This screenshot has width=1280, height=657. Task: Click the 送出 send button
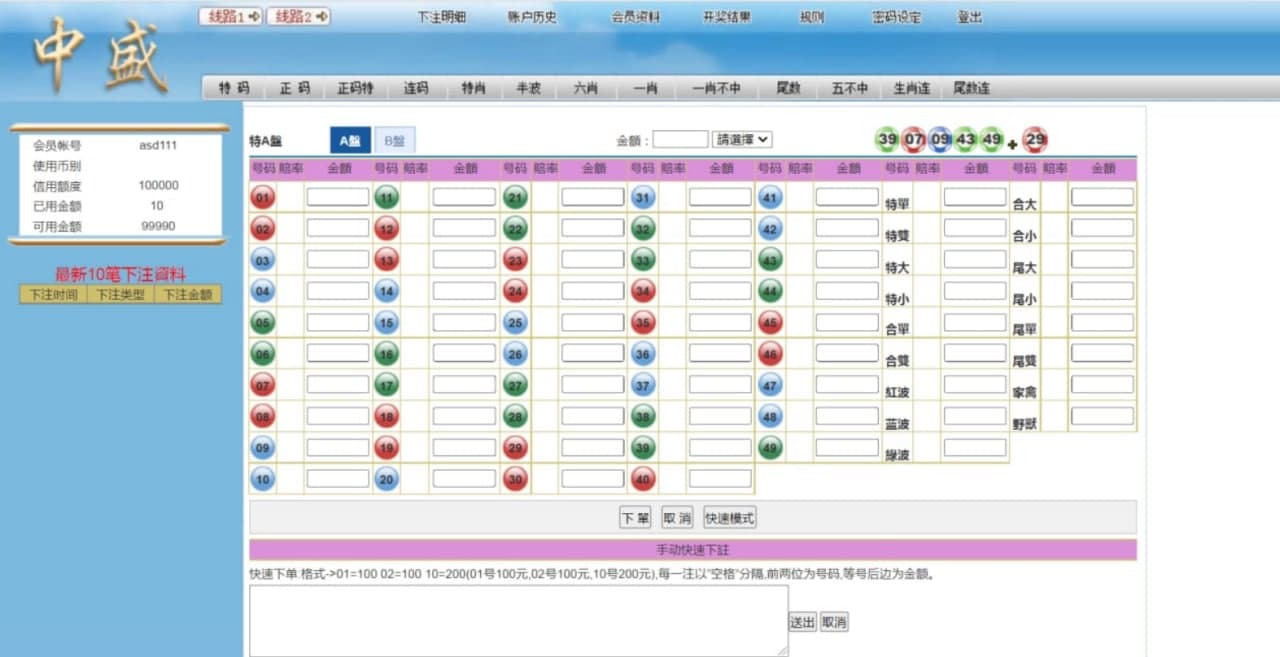[x=802, y=622]
